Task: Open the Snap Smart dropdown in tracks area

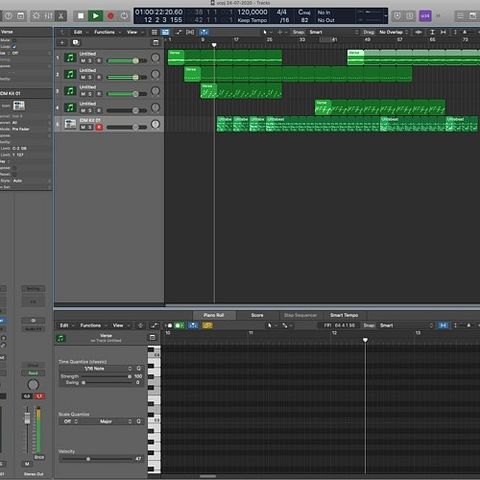Action: [x=333, y=32]
